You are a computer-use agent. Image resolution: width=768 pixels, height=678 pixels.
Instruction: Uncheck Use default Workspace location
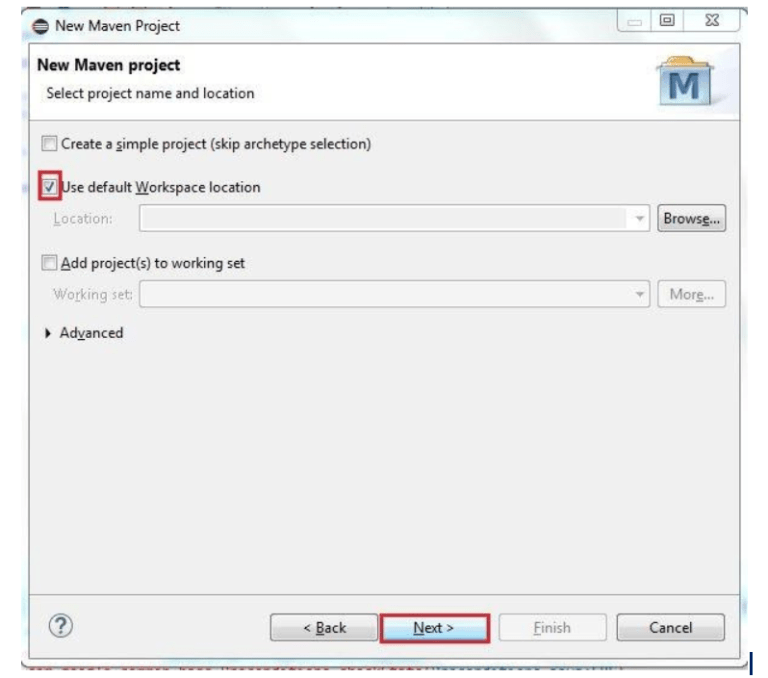49,187
